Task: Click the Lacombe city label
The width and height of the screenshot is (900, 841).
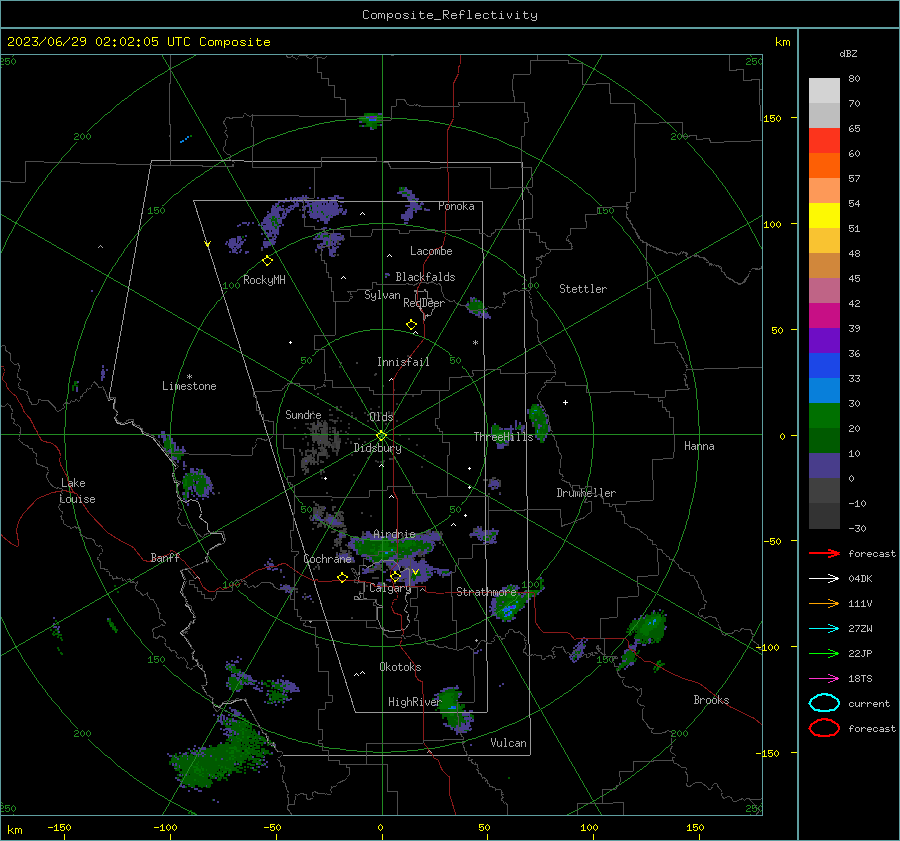Action: point(431,251)
